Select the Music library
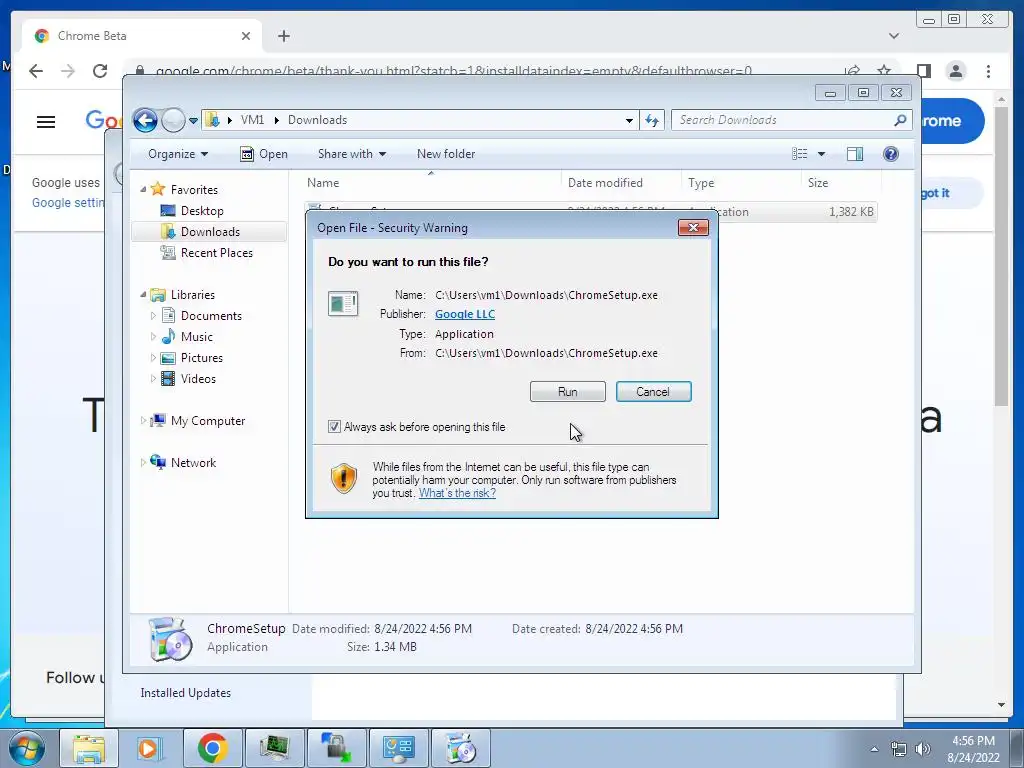 [196, 337]
